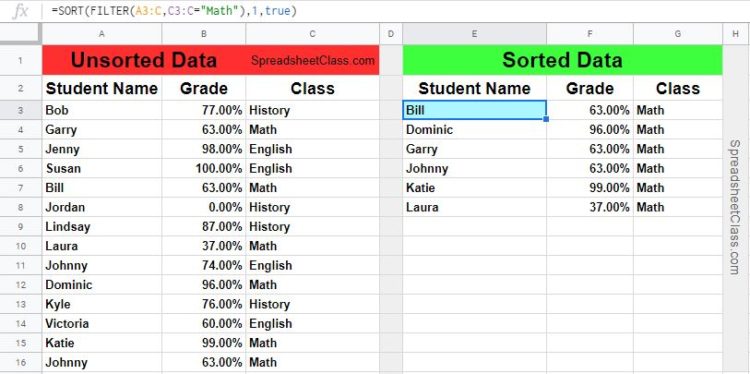Select 'Dominic' in the sorted list
750x374 pixels.
click(474, 130)
